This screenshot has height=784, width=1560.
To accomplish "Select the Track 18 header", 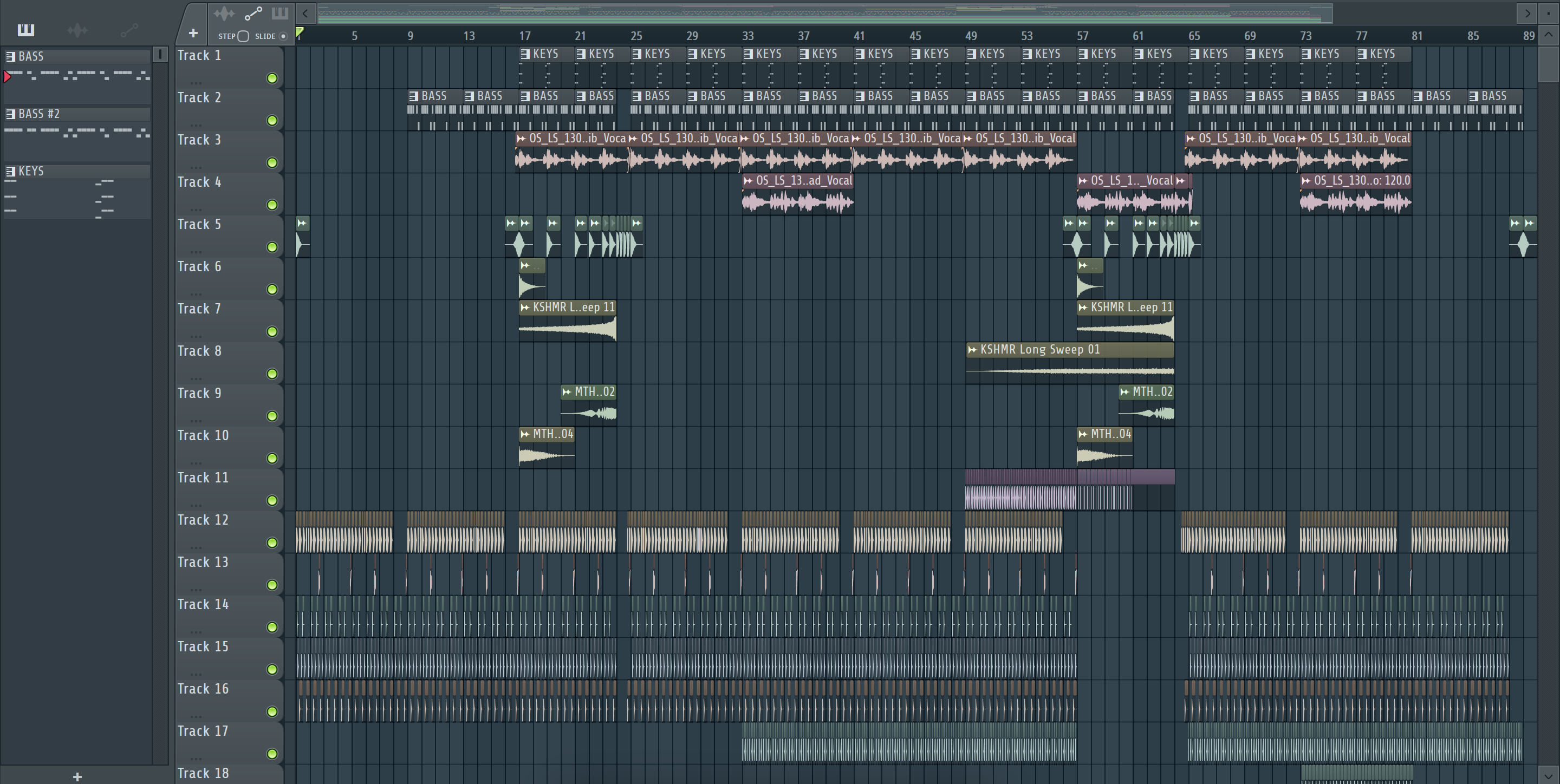I will pyautogui.click(x=229, y=774).
